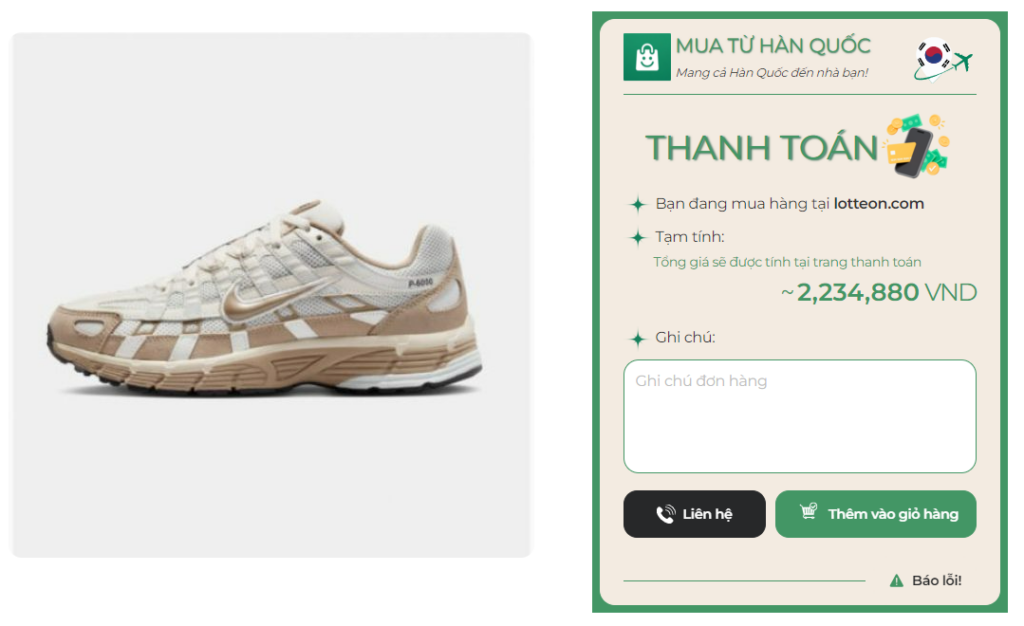Image resolution: width=1024 pixels, height=626 pixels.
Task: Click the warning triangle icon near Báo lỗi
Action: pos(896,581)
